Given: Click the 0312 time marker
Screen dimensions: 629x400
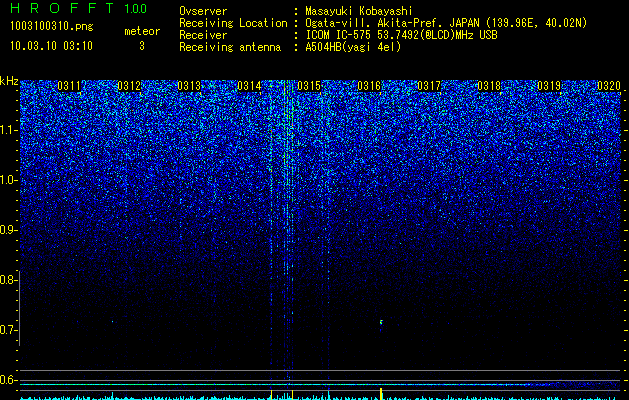Looking at the screenshot, I should [129, 86].
